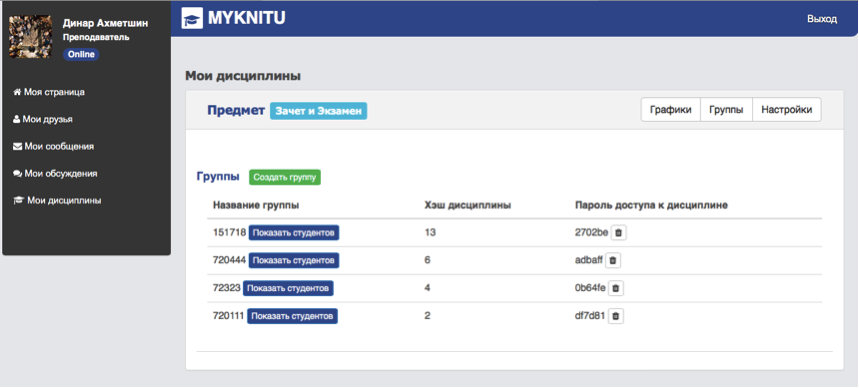The image size is (859, 388).
Task: Delete password 2702be with trash icon
Action: point(619,233)
